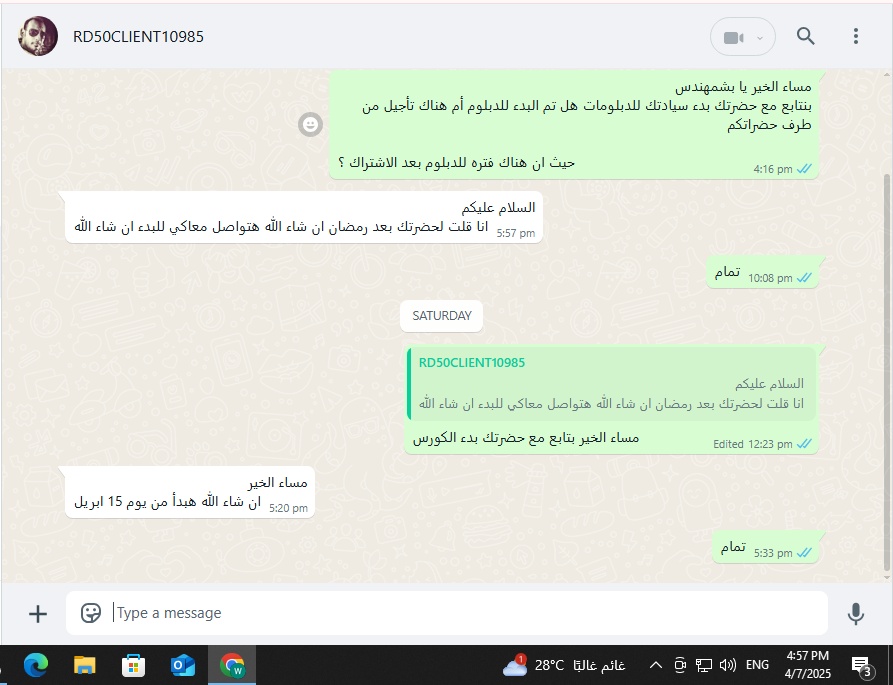Image resolution: width=893 pixels, height=685 pixels.
Task: Open contact info for RD50CLIENT10985
Action: 138,36
